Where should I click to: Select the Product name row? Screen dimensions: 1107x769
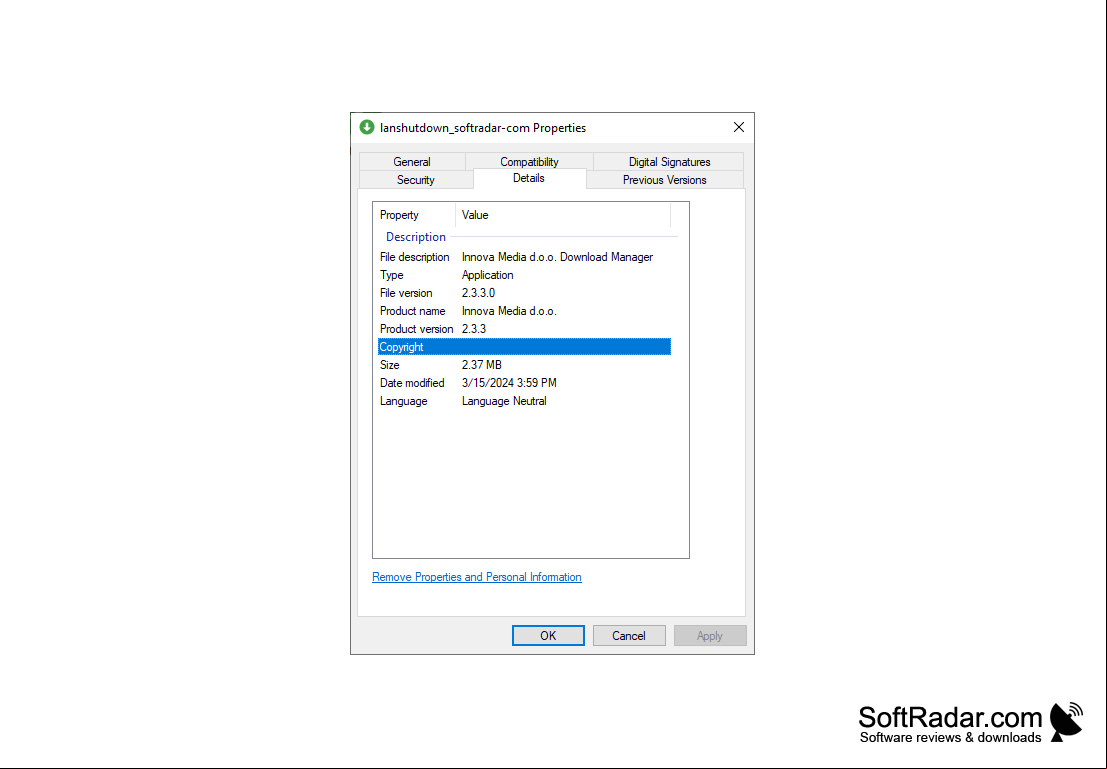pos(524,311)
